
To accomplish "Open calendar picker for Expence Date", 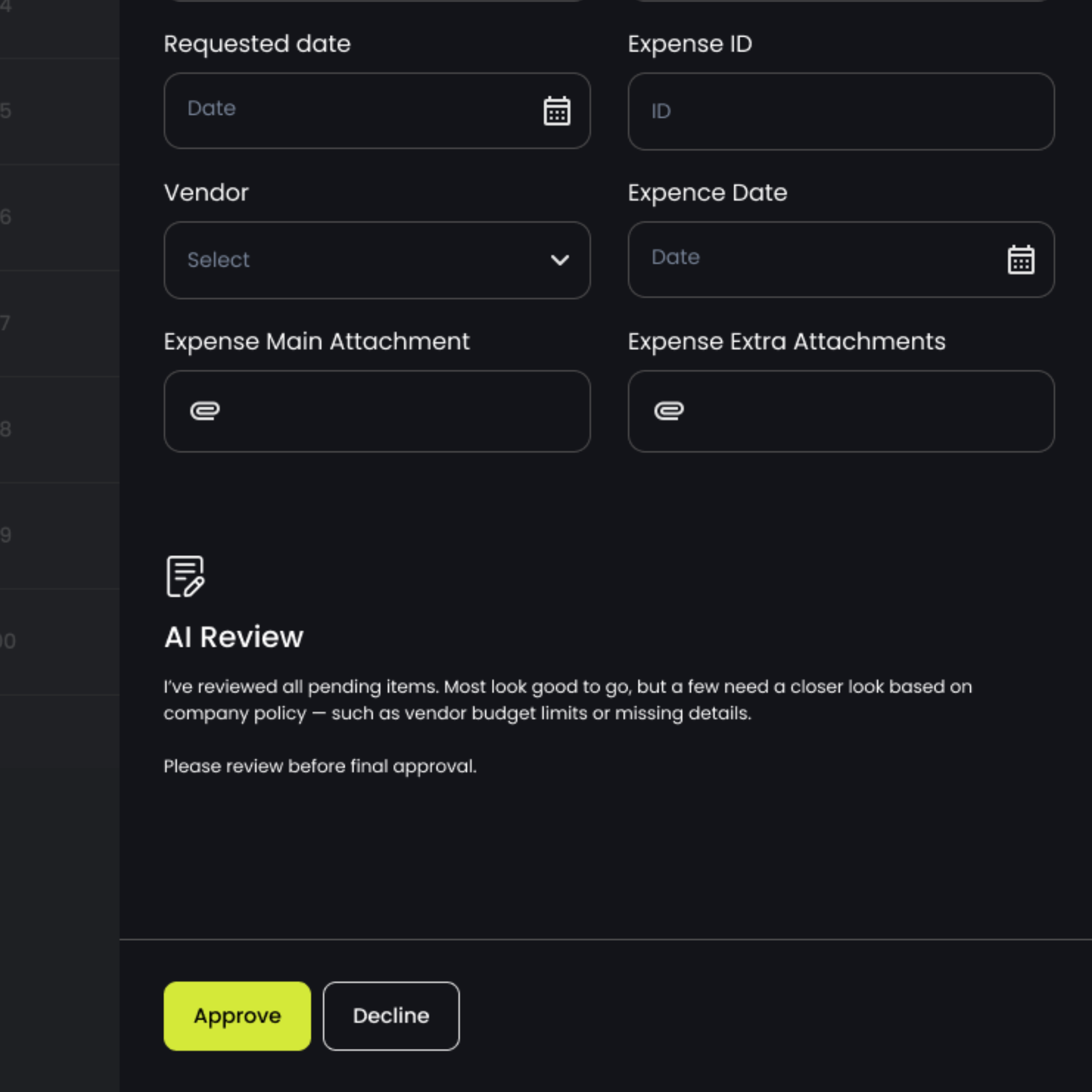I will 1020,259.
